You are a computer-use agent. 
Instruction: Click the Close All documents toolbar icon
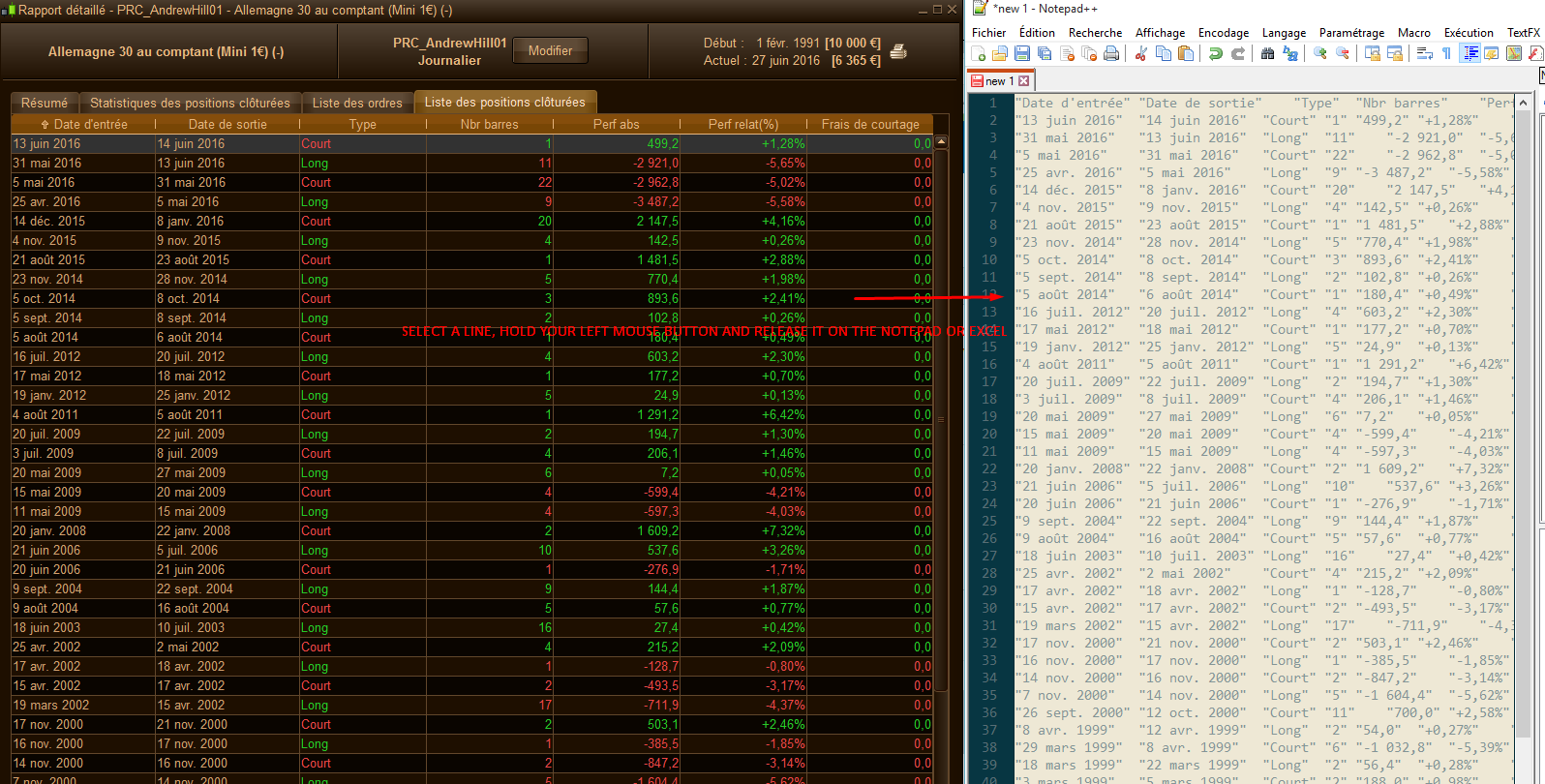click(x=1089, y=54)
